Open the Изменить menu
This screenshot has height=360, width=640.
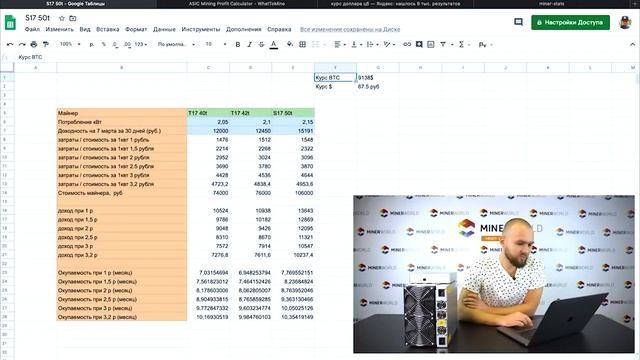pyautogui.click(x=60, y=29)
